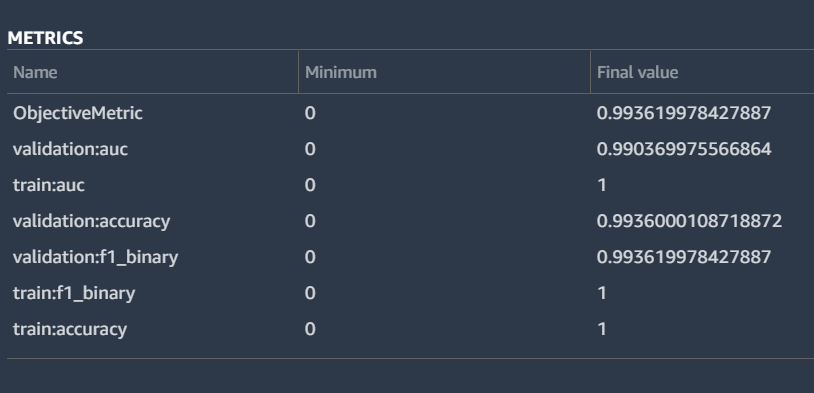Select the validation:auc metric name

tap(70, 150)
